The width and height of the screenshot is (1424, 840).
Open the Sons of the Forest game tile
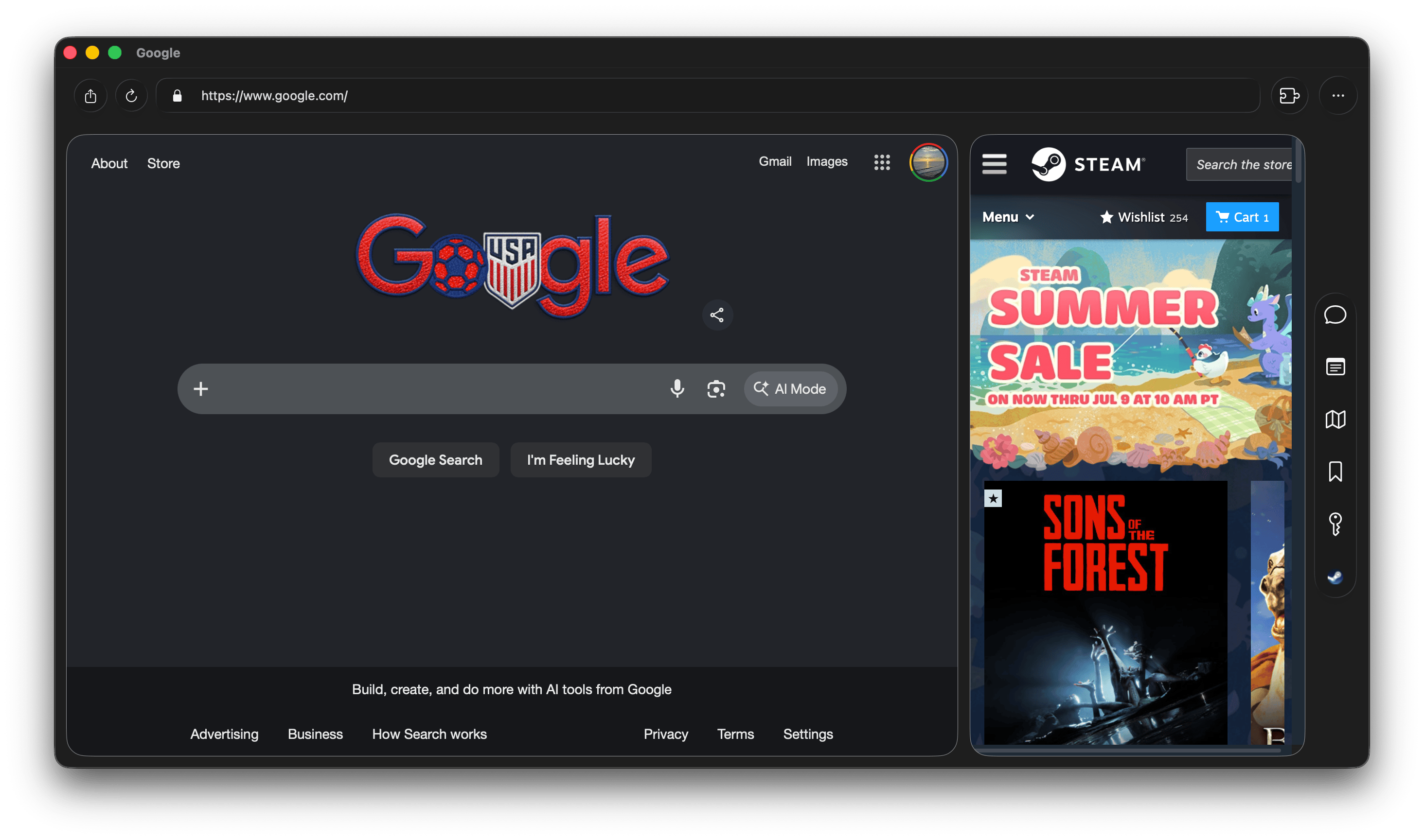[1105, 612]
